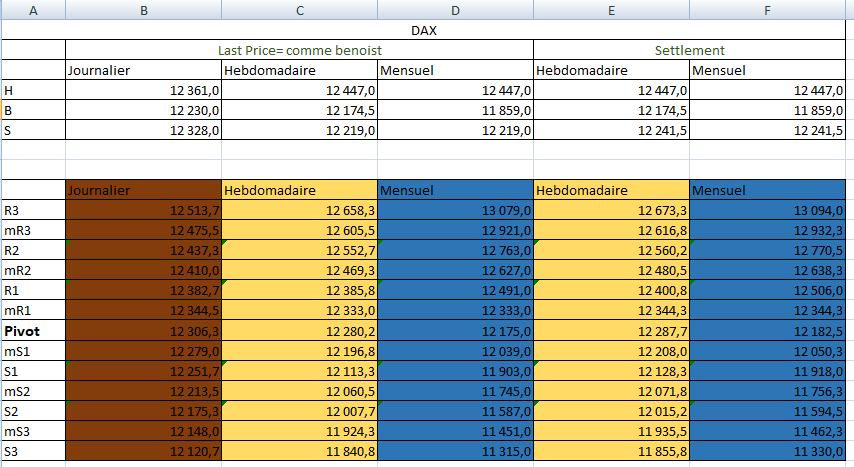Select the mS1 row label
This screenshot has height=467, width=854.
(x=33, y=351)
